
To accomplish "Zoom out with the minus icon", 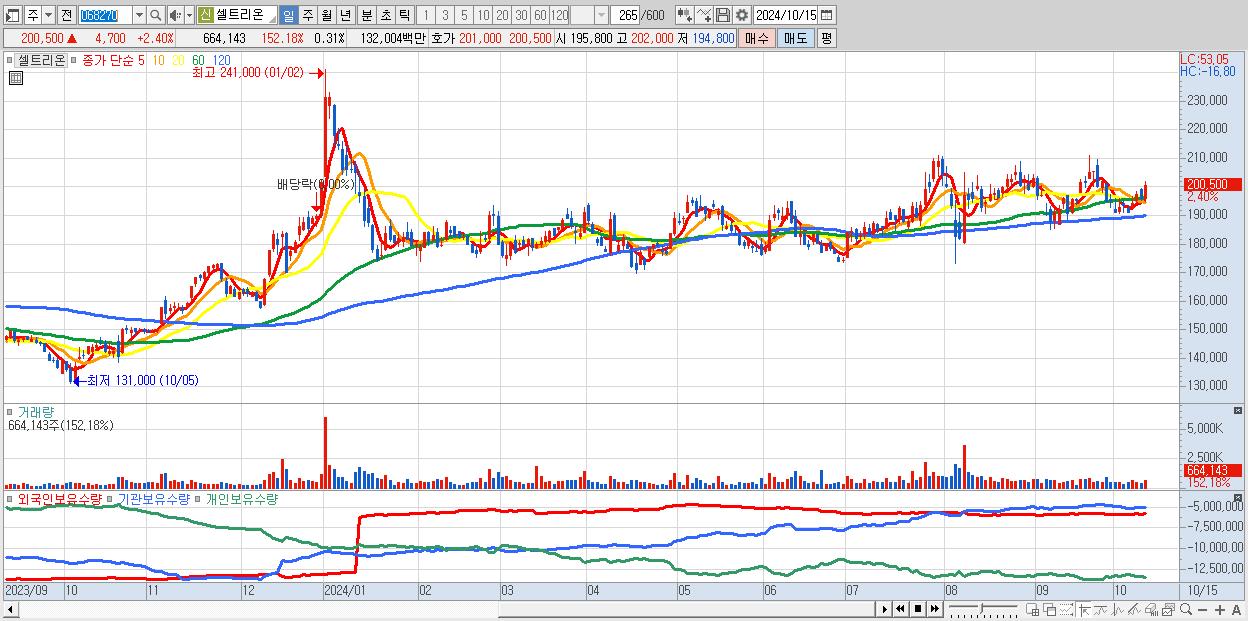I will click(x=1202, y=609).
